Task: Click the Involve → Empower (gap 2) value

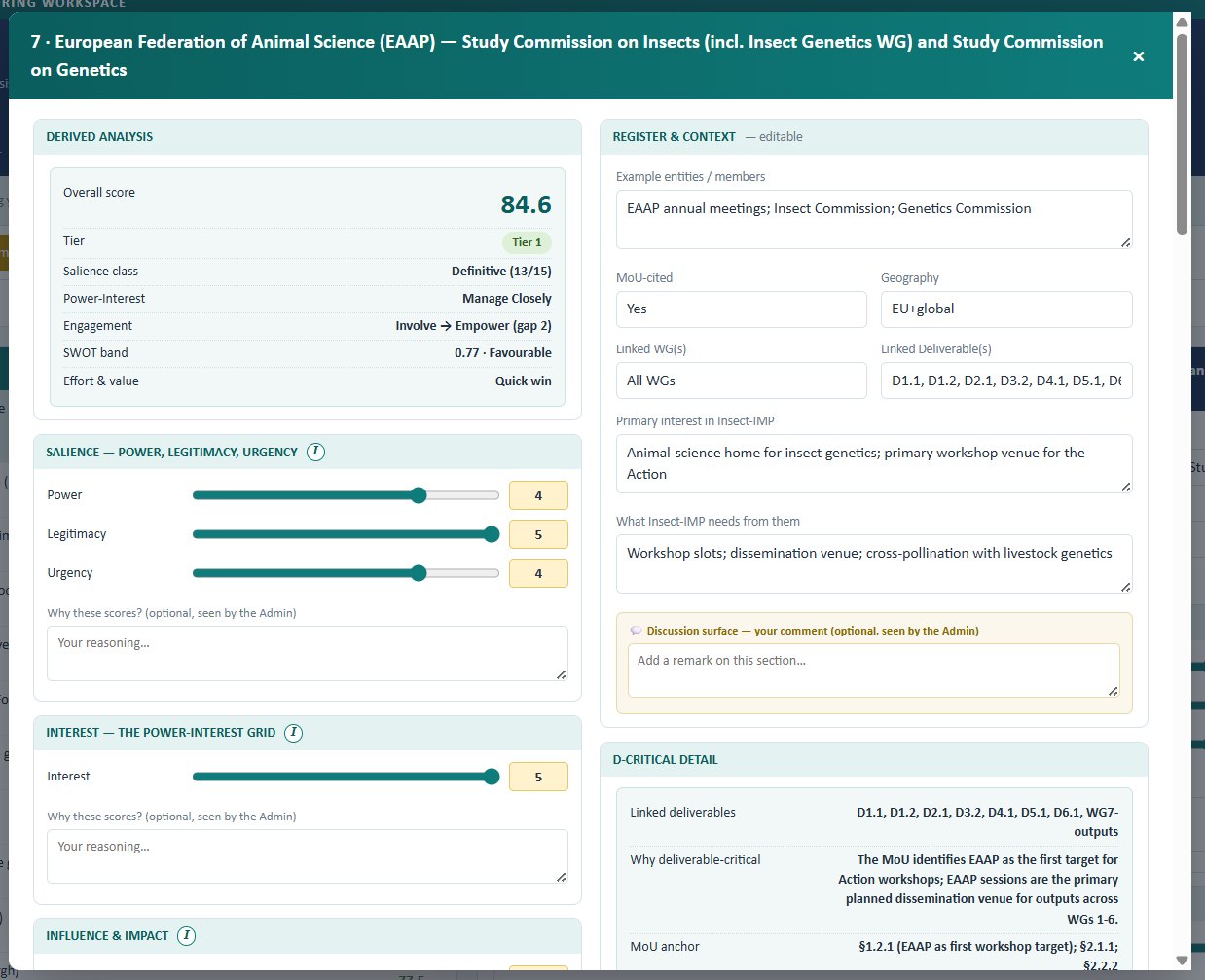Action: click(473, 326)
